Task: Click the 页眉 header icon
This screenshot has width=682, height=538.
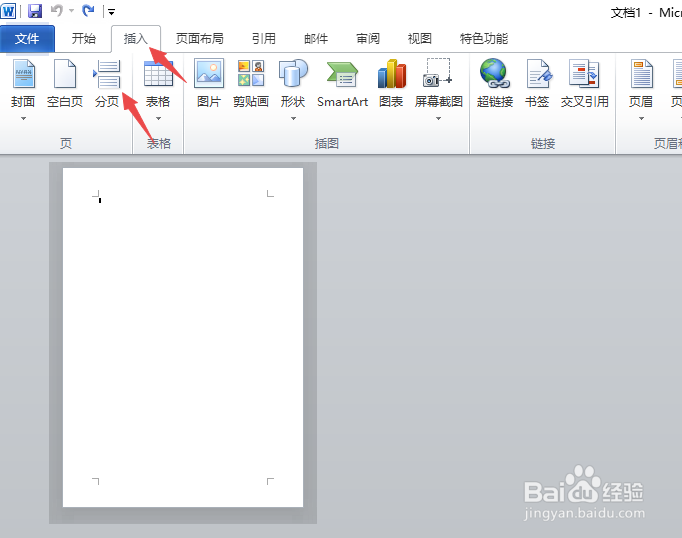Action: [x=642, y=74]
